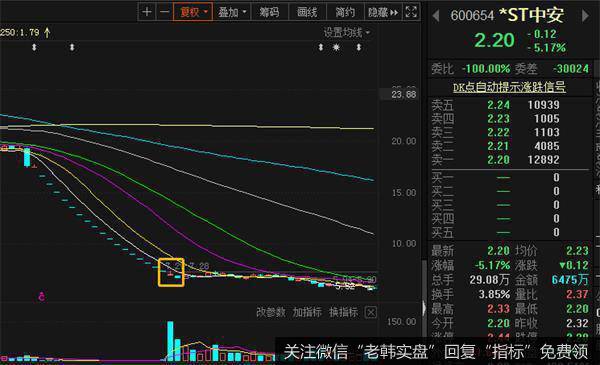Image resolution: width=600 pixels, height=365 pixels.
Task: Click 加指标 to add an indicator
Action: [x=307, y=313]
